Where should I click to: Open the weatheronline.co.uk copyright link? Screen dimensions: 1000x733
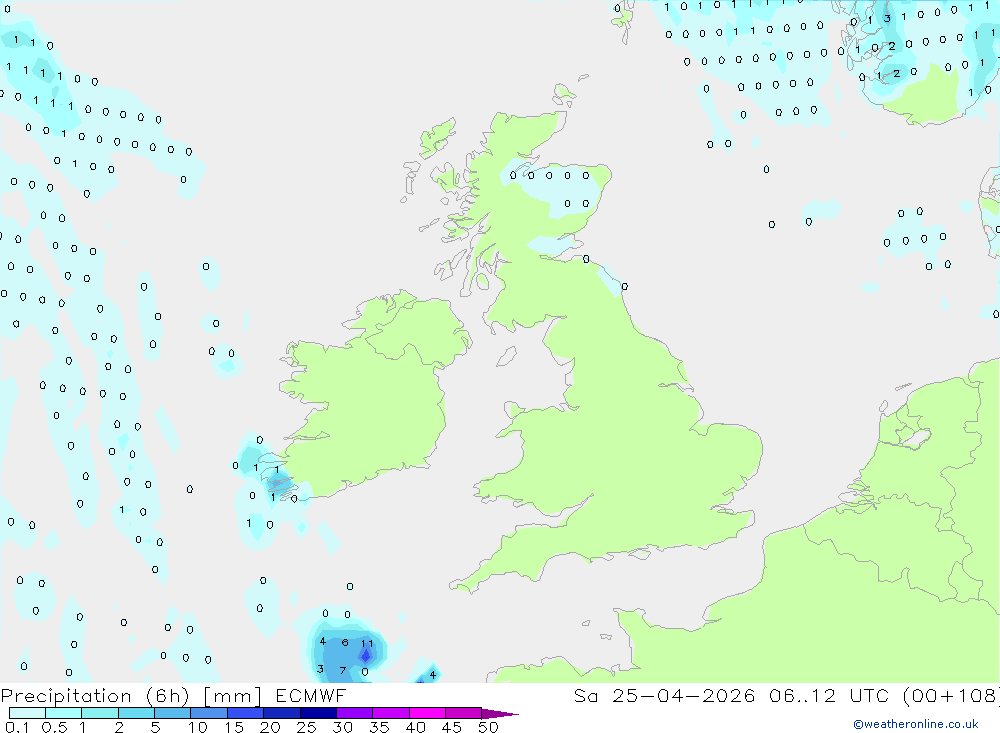(916, 724)
